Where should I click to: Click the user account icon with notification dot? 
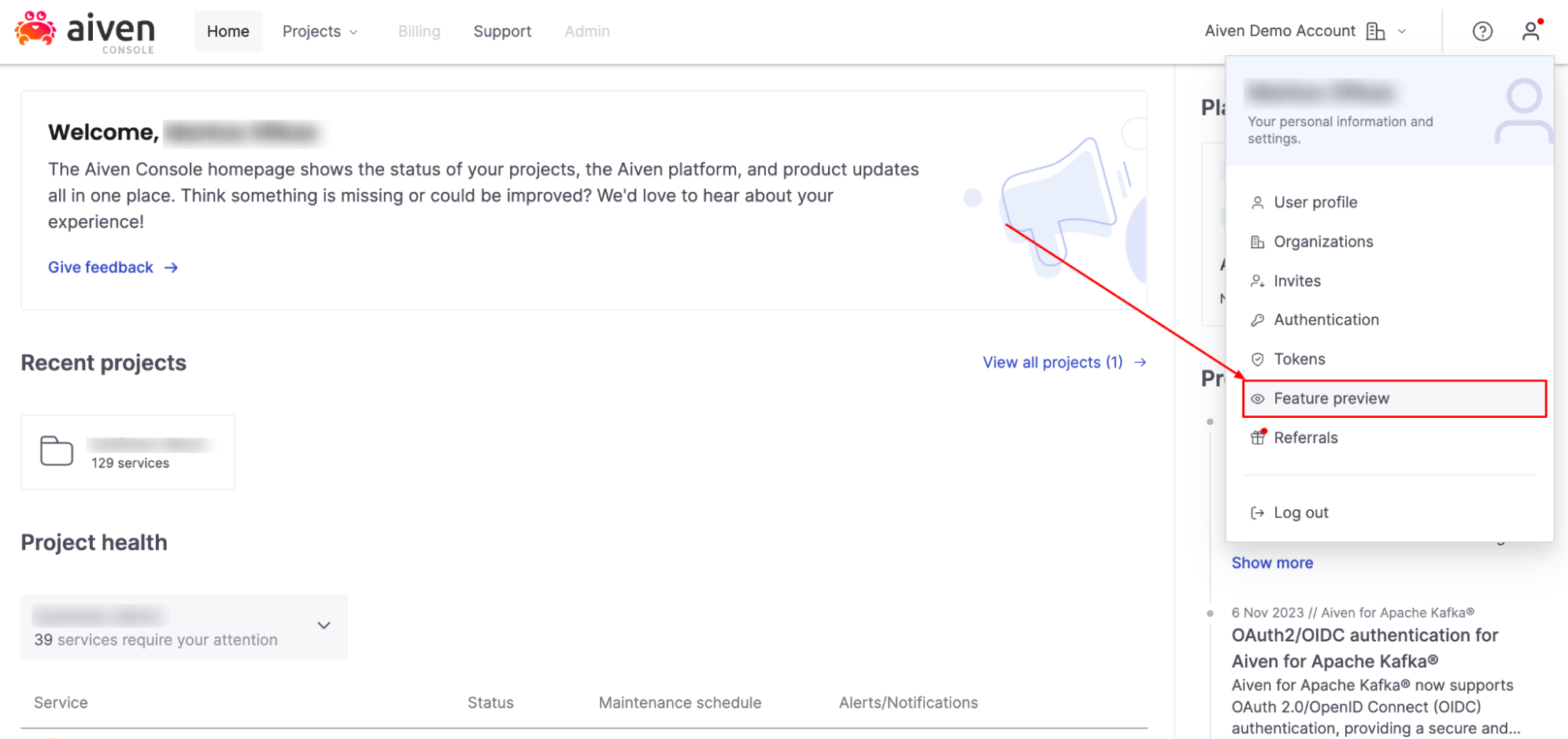tap(1532, 31)
